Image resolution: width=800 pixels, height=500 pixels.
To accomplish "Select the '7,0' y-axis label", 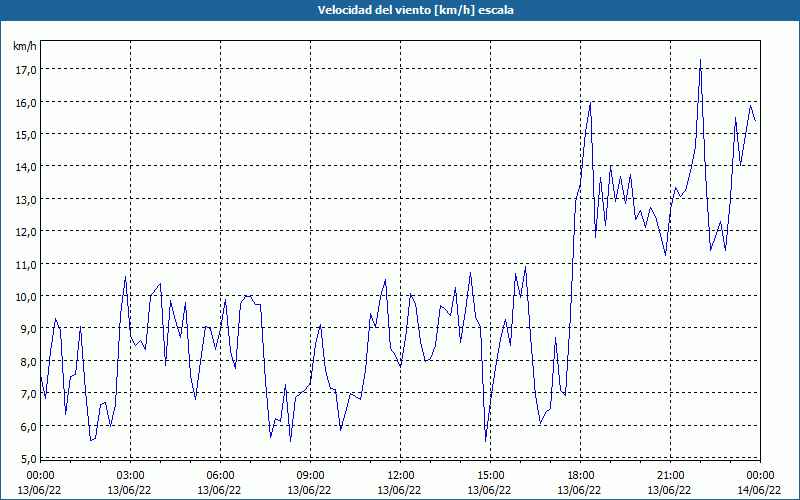I will pyautogui.click(x=28, y=394).
